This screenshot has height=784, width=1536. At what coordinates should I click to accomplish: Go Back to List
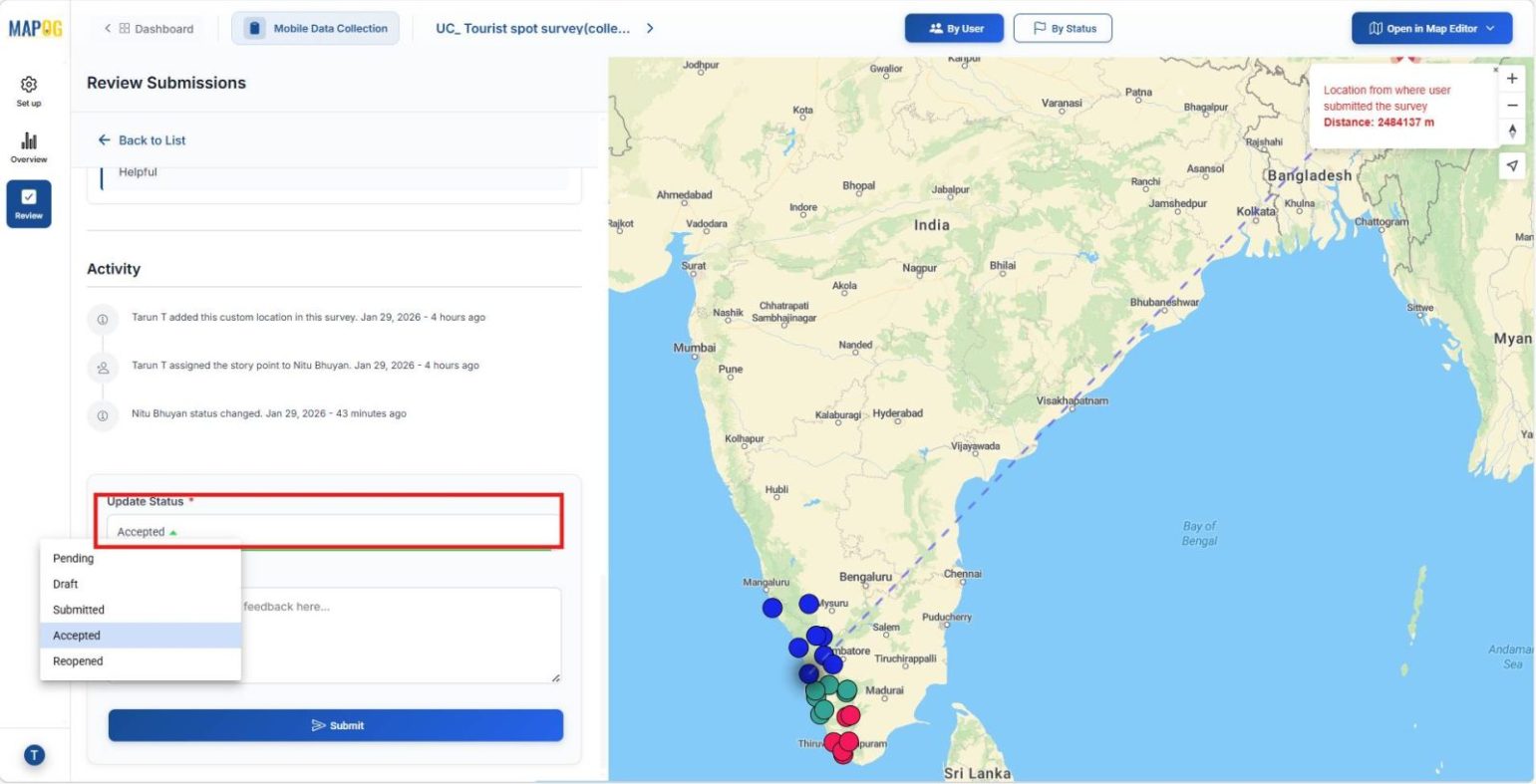coord(141,139)
